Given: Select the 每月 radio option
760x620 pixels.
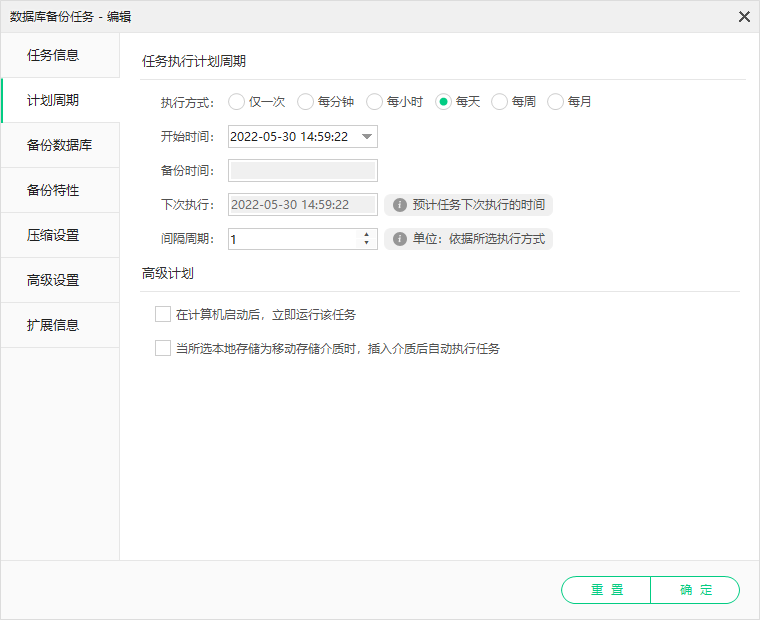Looking at the screenshot, I should click(555, 102).
